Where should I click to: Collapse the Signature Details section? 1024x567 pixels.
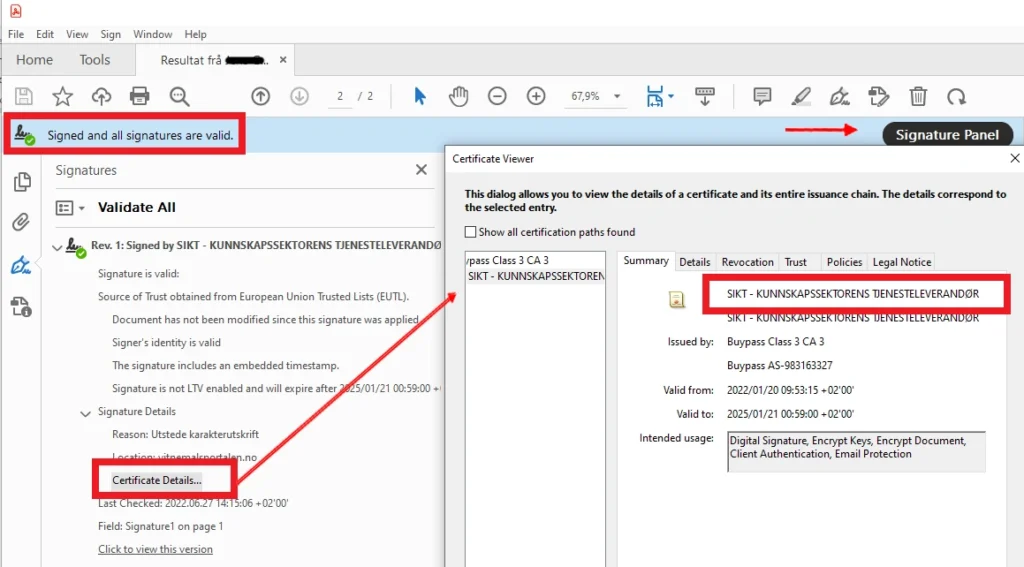point(85,413)
